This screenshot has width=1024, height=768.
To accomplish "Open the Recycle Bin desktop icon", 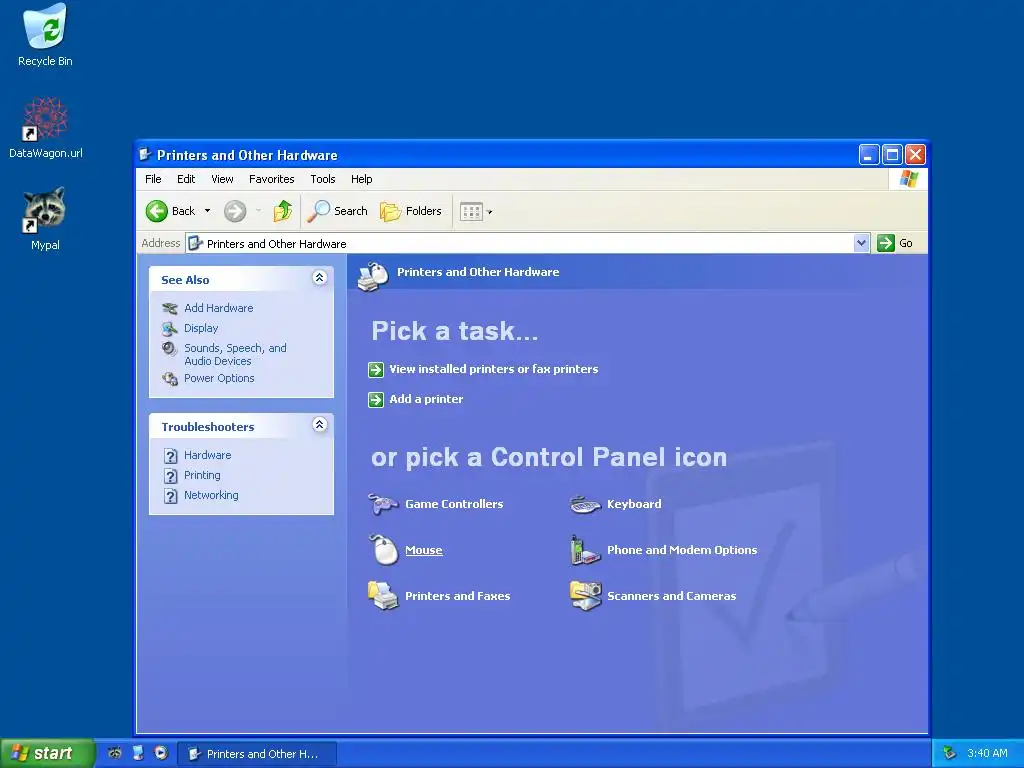I will click(45, 35).
